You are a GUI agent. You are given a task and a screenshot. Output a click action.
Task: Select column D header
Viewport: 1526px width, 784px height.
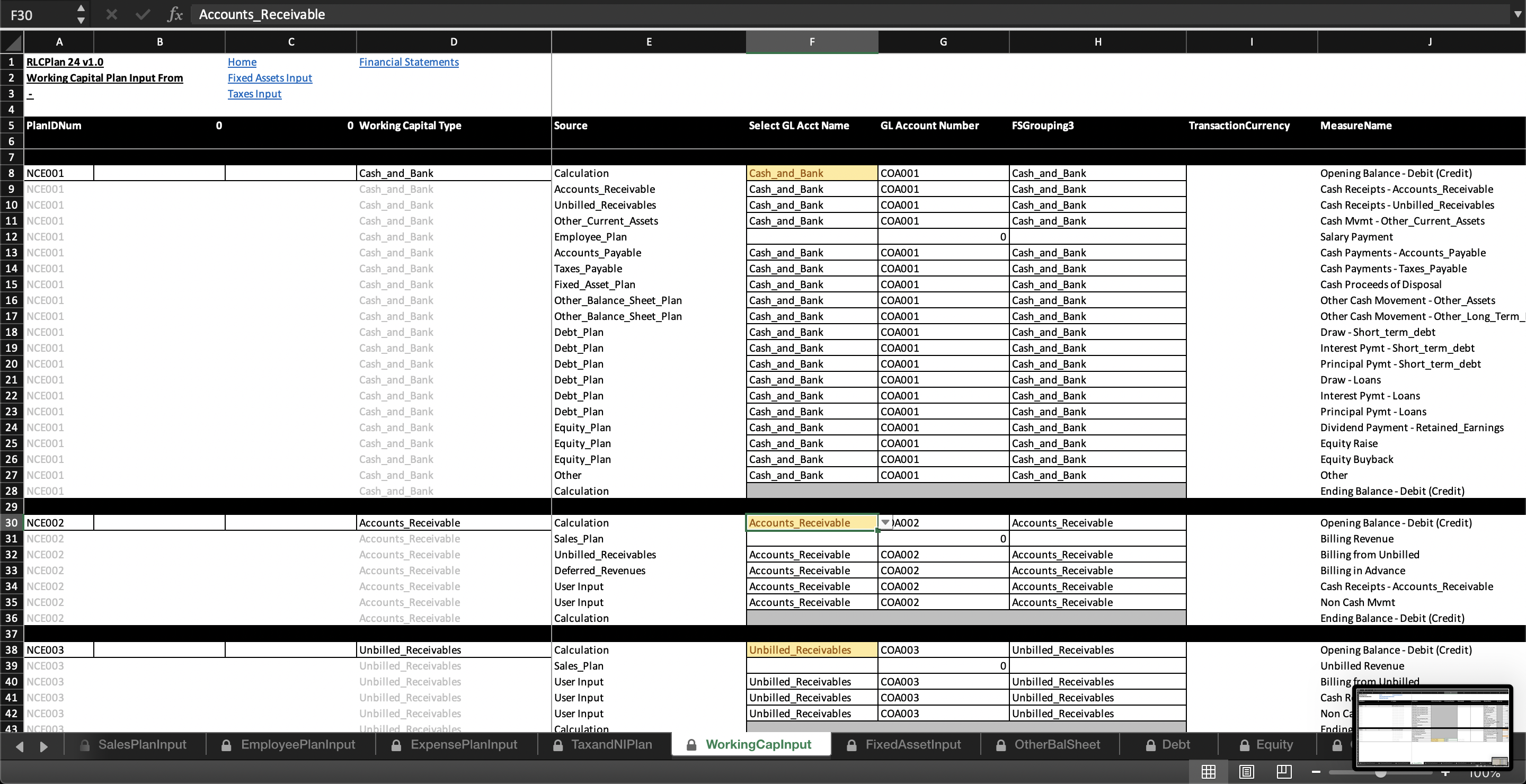click(454, 42)
